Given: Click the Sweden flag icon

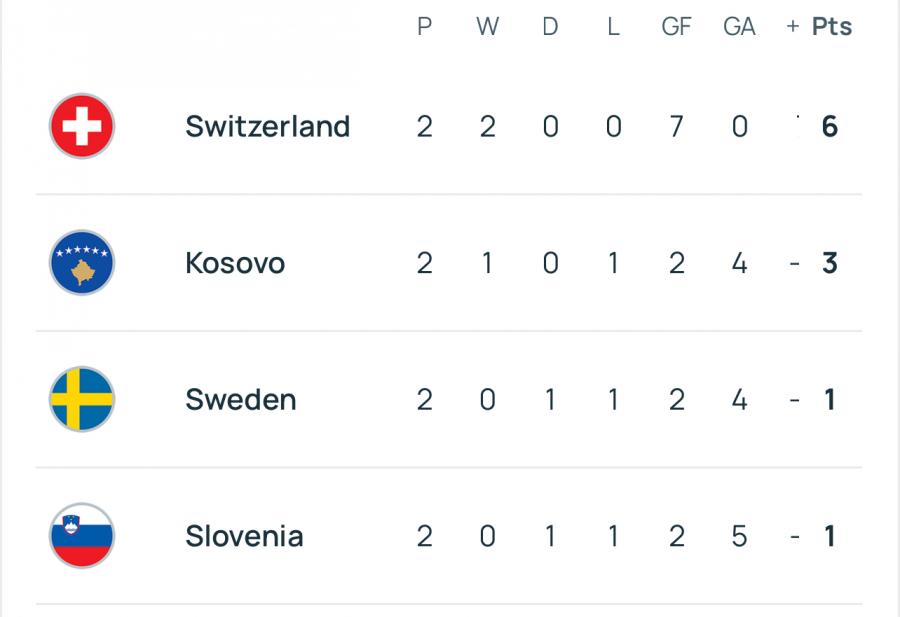Looking at the screenshot, I should [82, 400].
